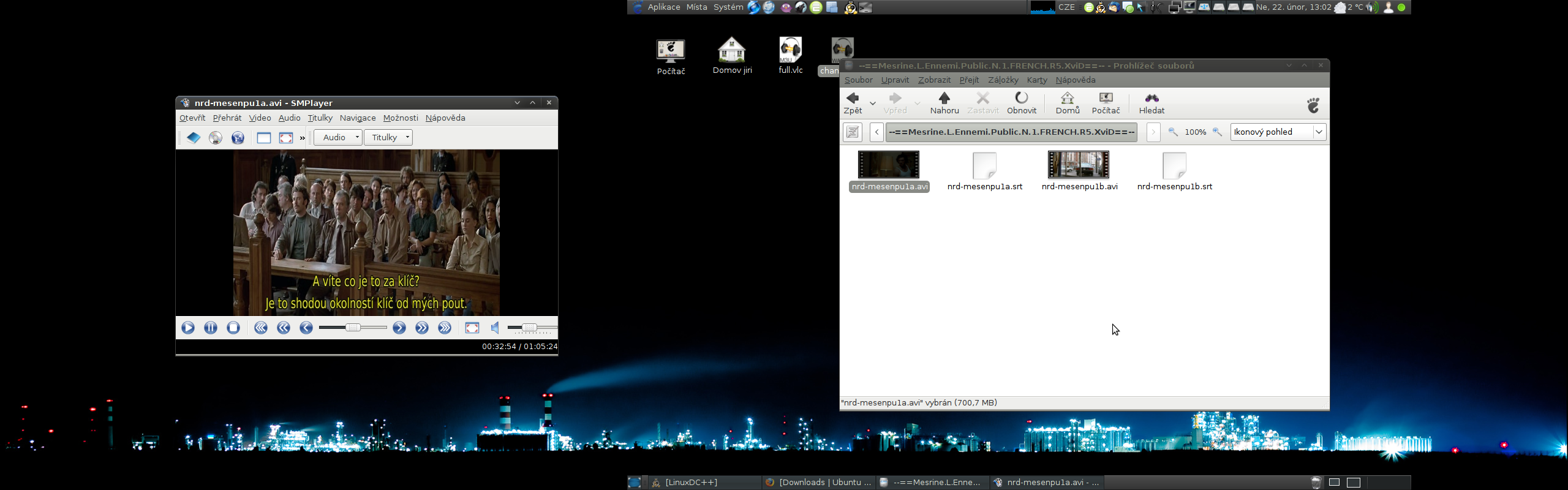
Task: Start playback with the Play button
Action: [x=188, y=328]
